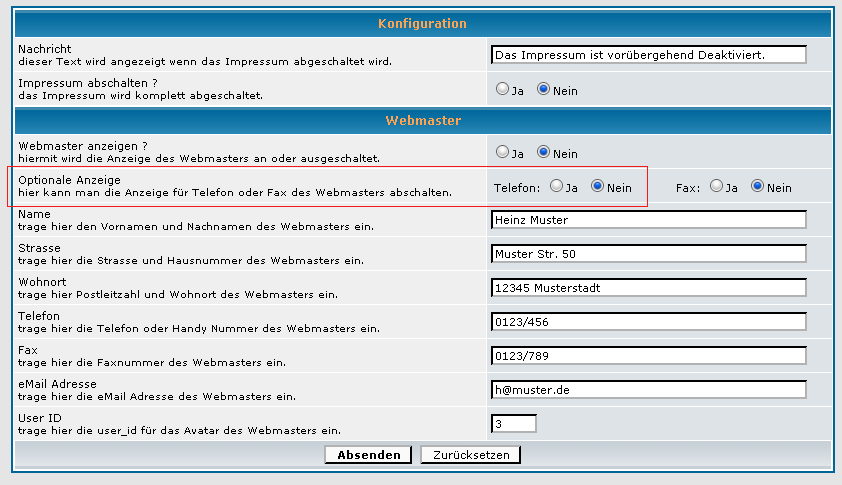The height and width of the screenshot is (485, 842).
Task: Focus the Telefon number field with 0123/456
Action: [648, 322]
